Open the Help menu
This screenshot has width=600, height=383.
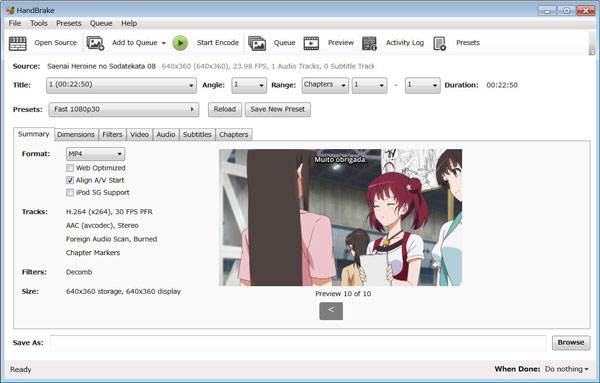tap(129, 23)
